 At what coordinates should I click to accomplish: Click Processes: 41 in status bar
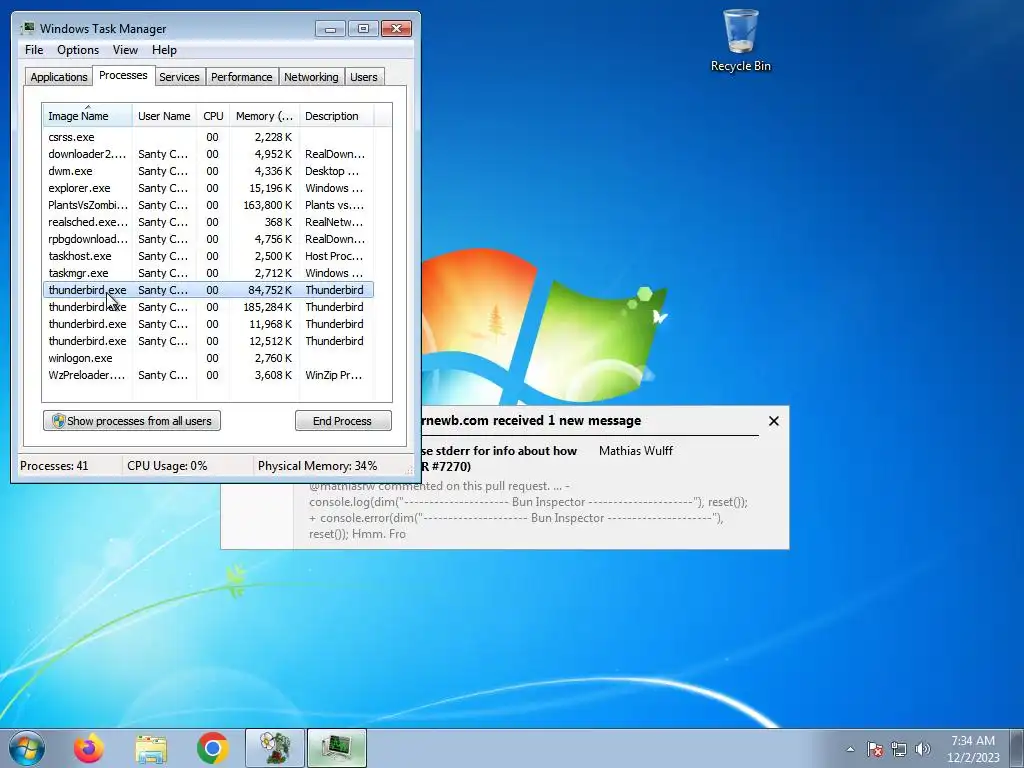click(54, 466)
